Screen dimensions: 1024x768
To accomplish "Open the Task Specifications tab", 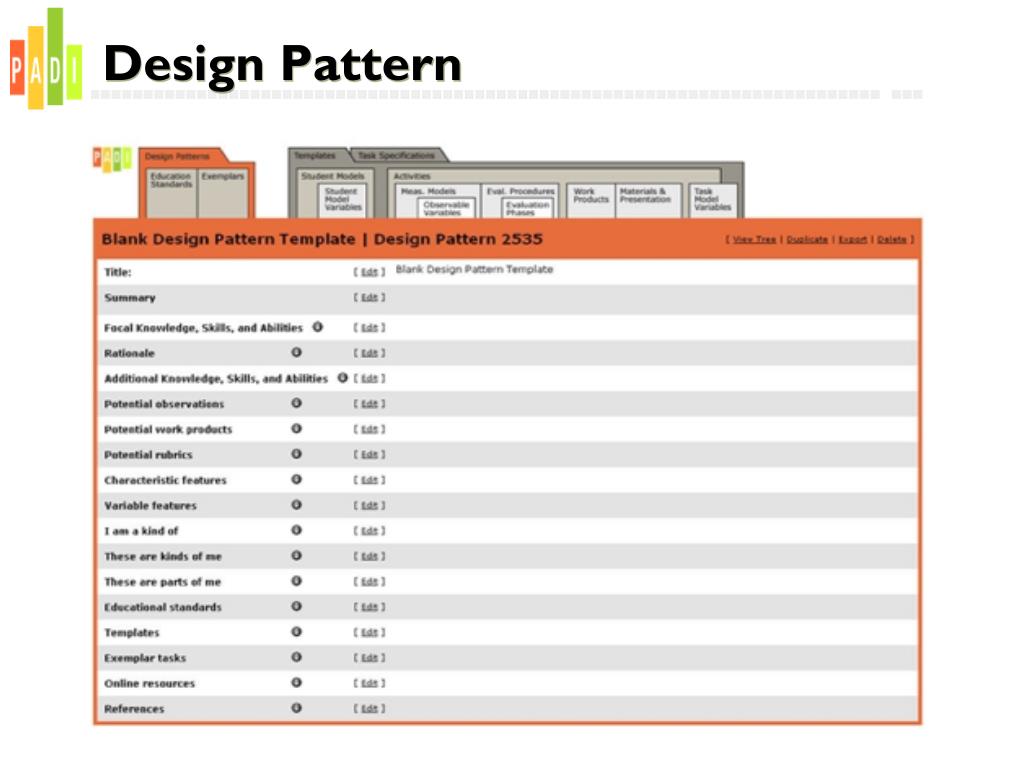I will pos(396,155).
